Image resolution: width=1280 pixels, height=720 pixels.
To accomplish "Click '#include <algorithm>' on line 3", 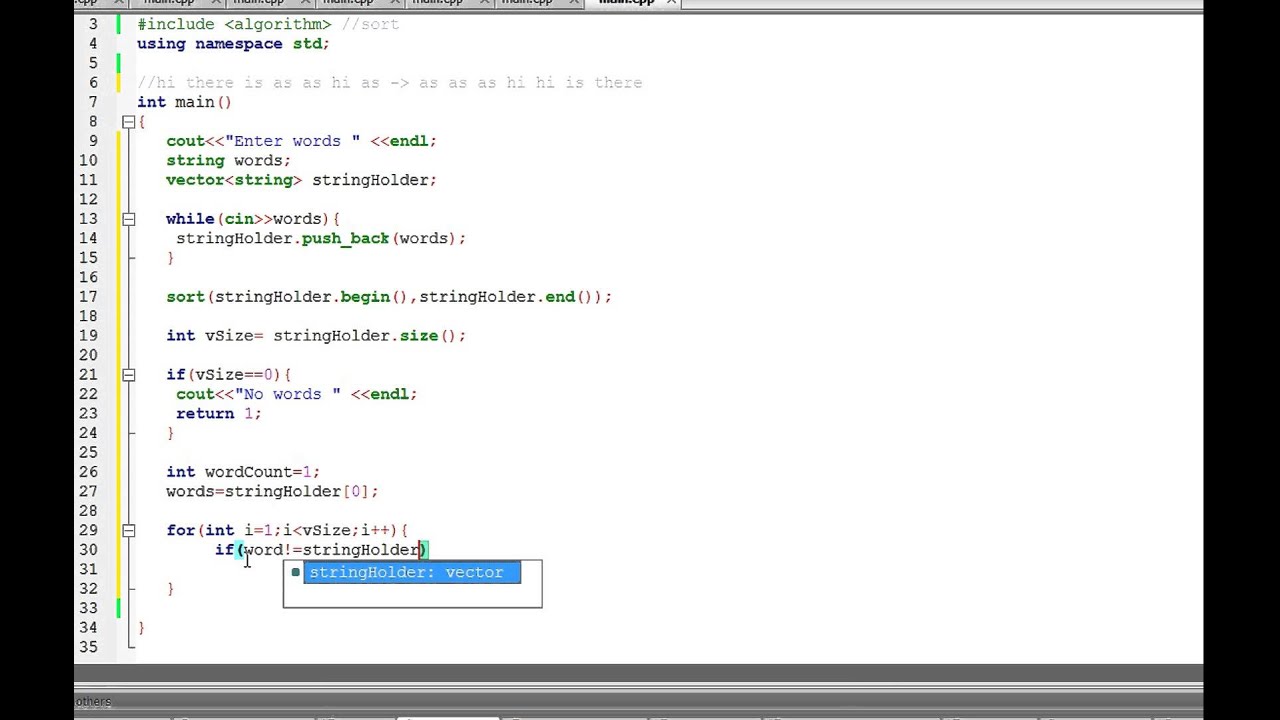I will pyautogui.click(x=234, y=24).
